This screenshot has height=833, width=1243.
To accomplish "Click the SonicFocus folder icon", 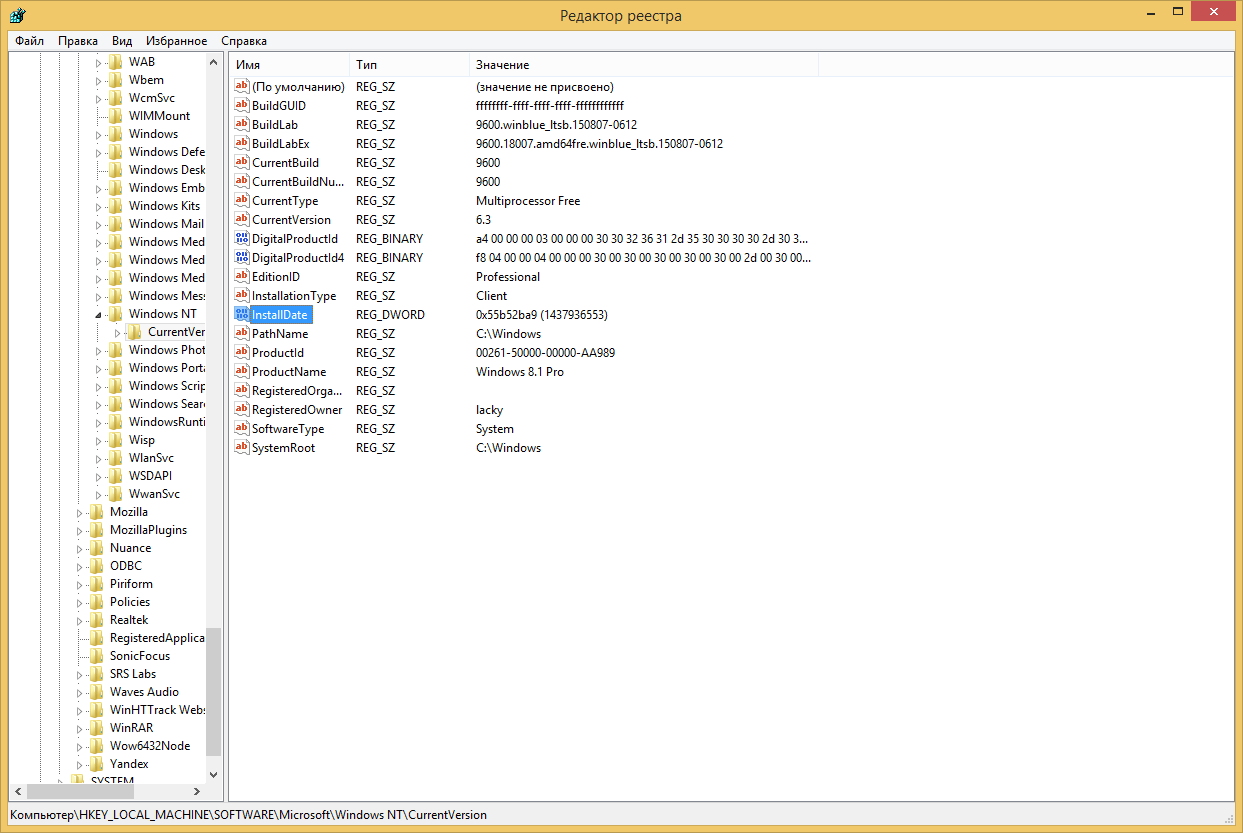I will pyautogui.click(x=97, y=655).
